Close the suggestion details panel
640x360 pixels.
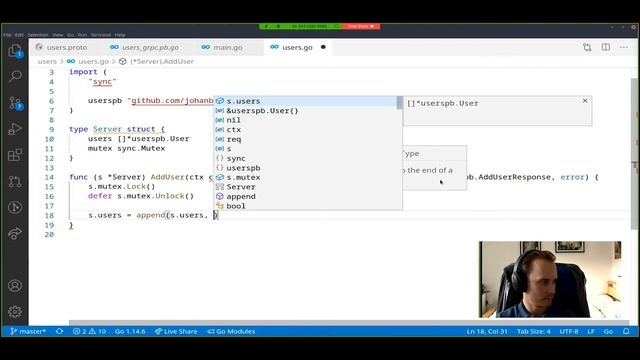[x=585, y=101]
